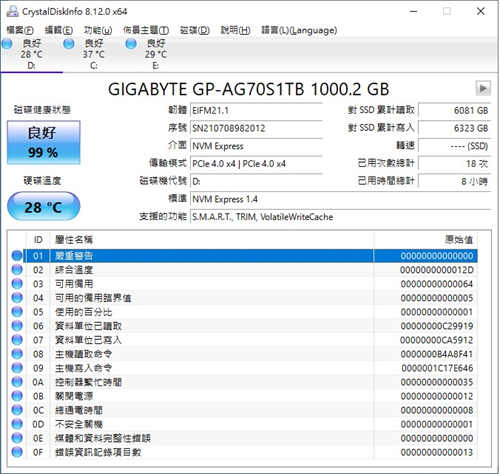
Task: Open the 功能(u) function menu
Action: pos(98,30)
